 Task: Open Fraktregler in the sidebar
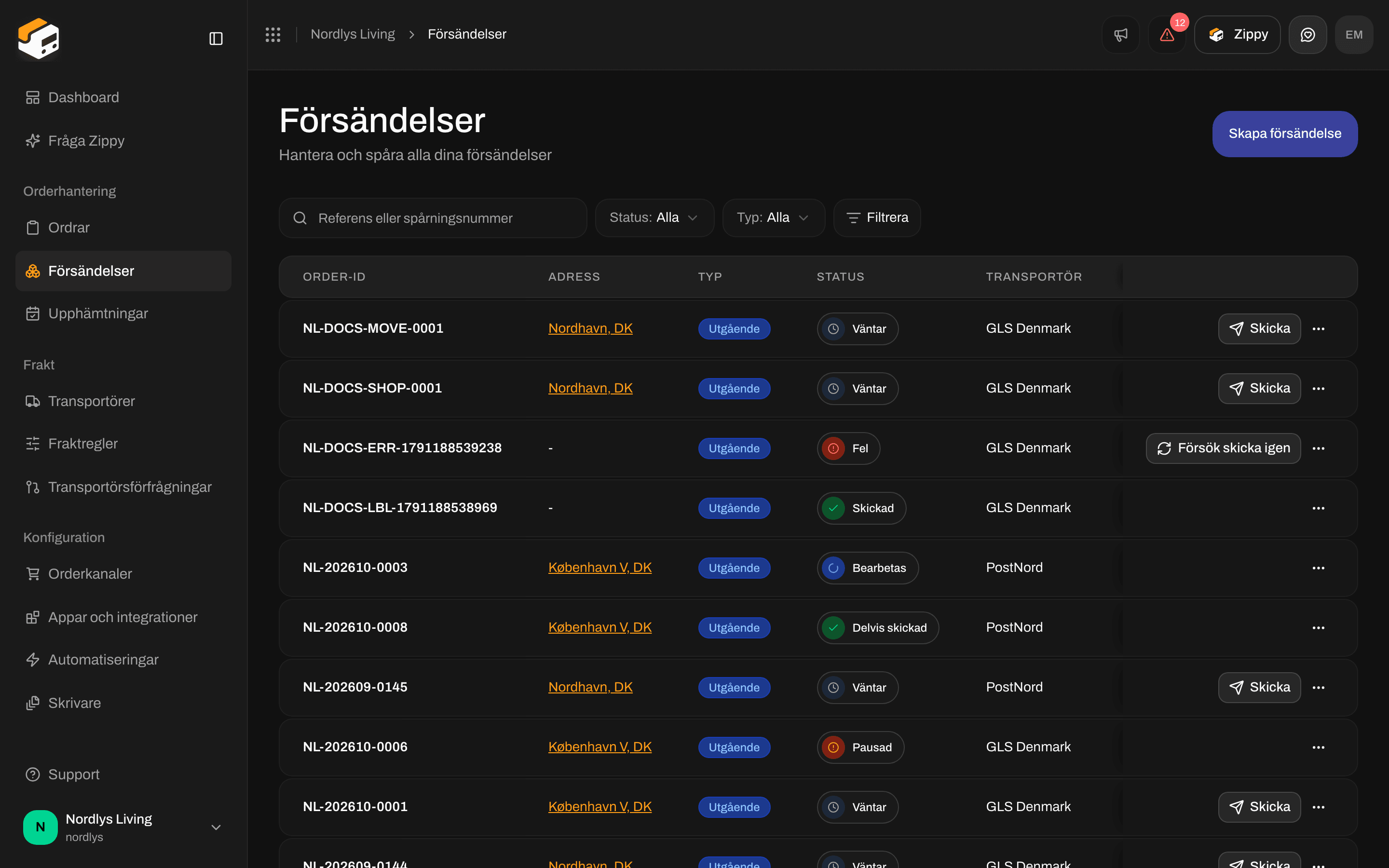(x=123, y=444)
